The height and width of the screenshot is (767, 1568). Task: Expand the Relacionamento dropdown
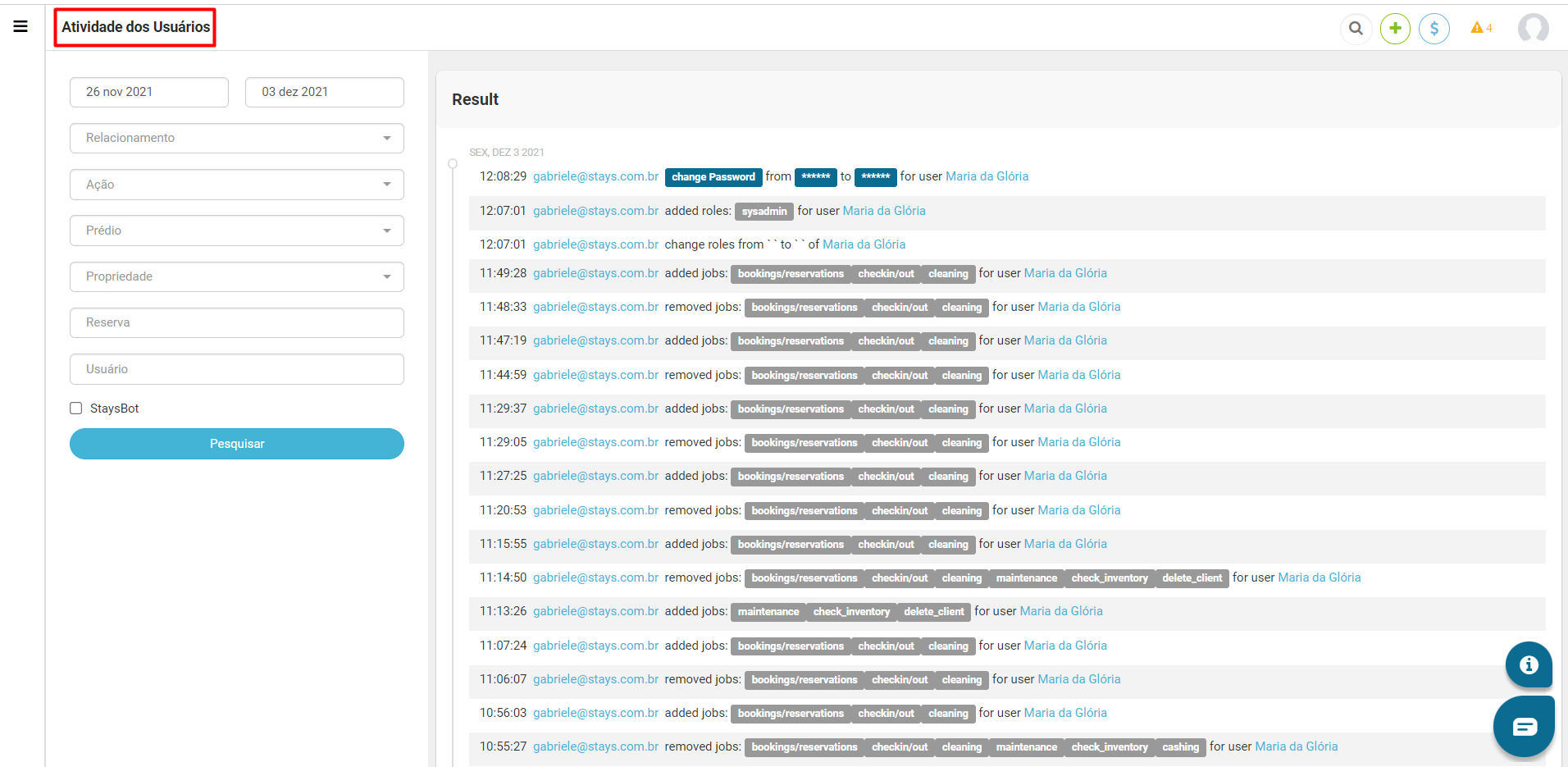[x=237, y=138]
